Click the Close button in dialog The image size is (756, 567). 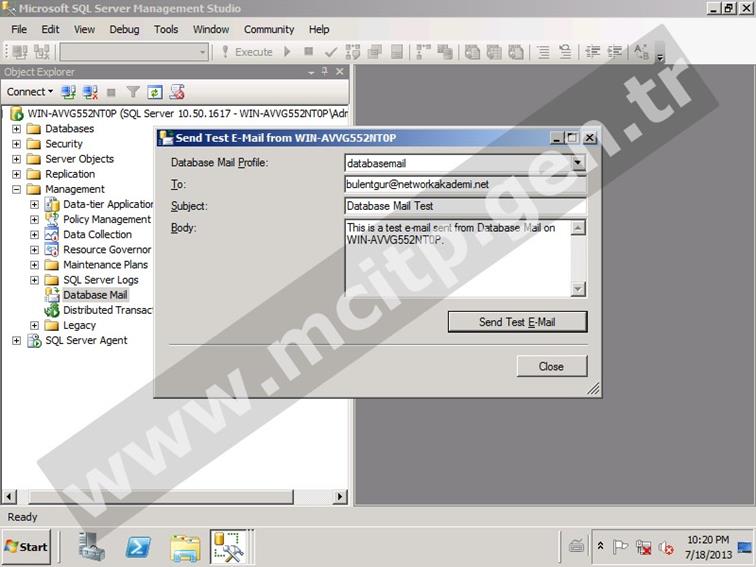click(x=552, y=366)
